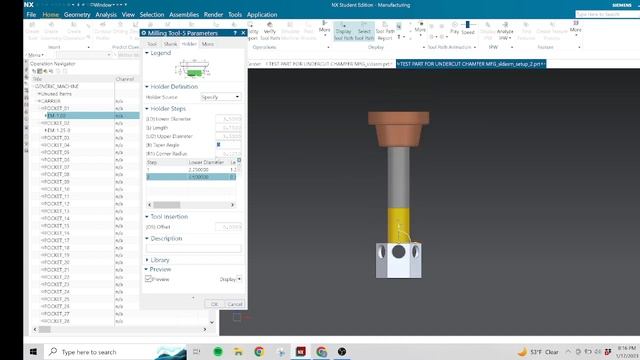Screen dimensions: 640x360
Task: Open the Holder Source dropdown
Action: point(220,97)
